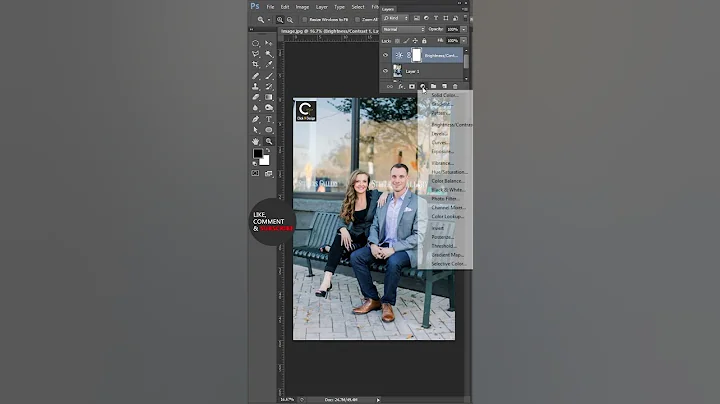Toggle shape layer filter

coord(445,18)
